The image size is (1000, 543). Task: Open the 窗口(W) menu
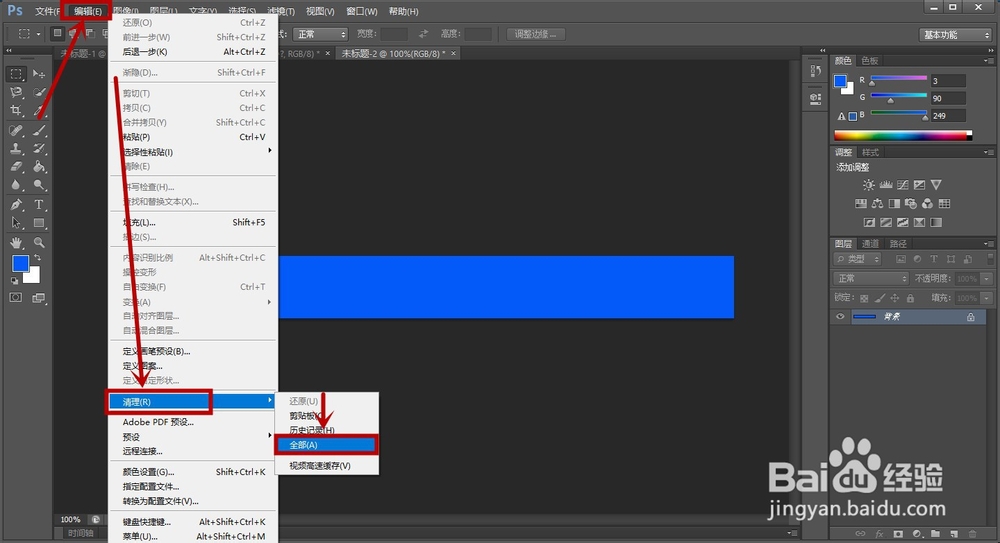click(x=362, y=11)
